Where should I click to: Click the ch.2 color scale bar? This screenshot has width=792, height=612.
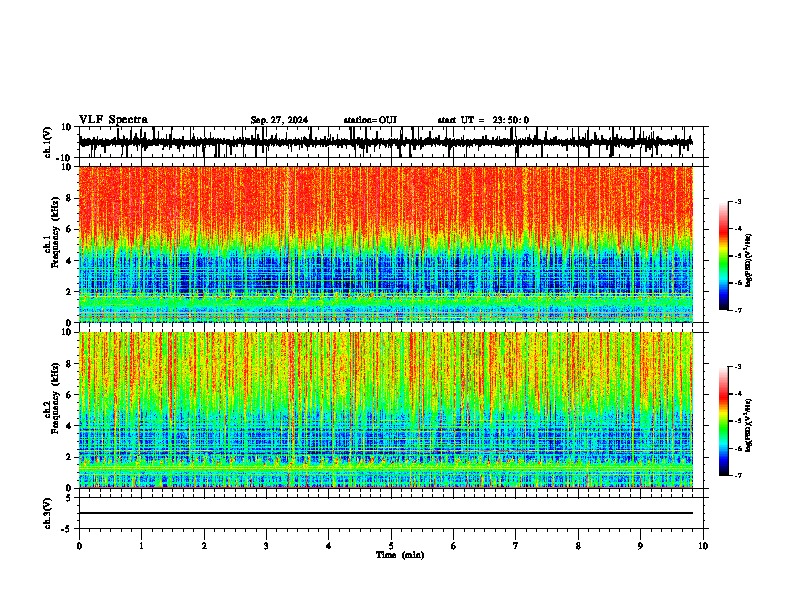(723, 421)
